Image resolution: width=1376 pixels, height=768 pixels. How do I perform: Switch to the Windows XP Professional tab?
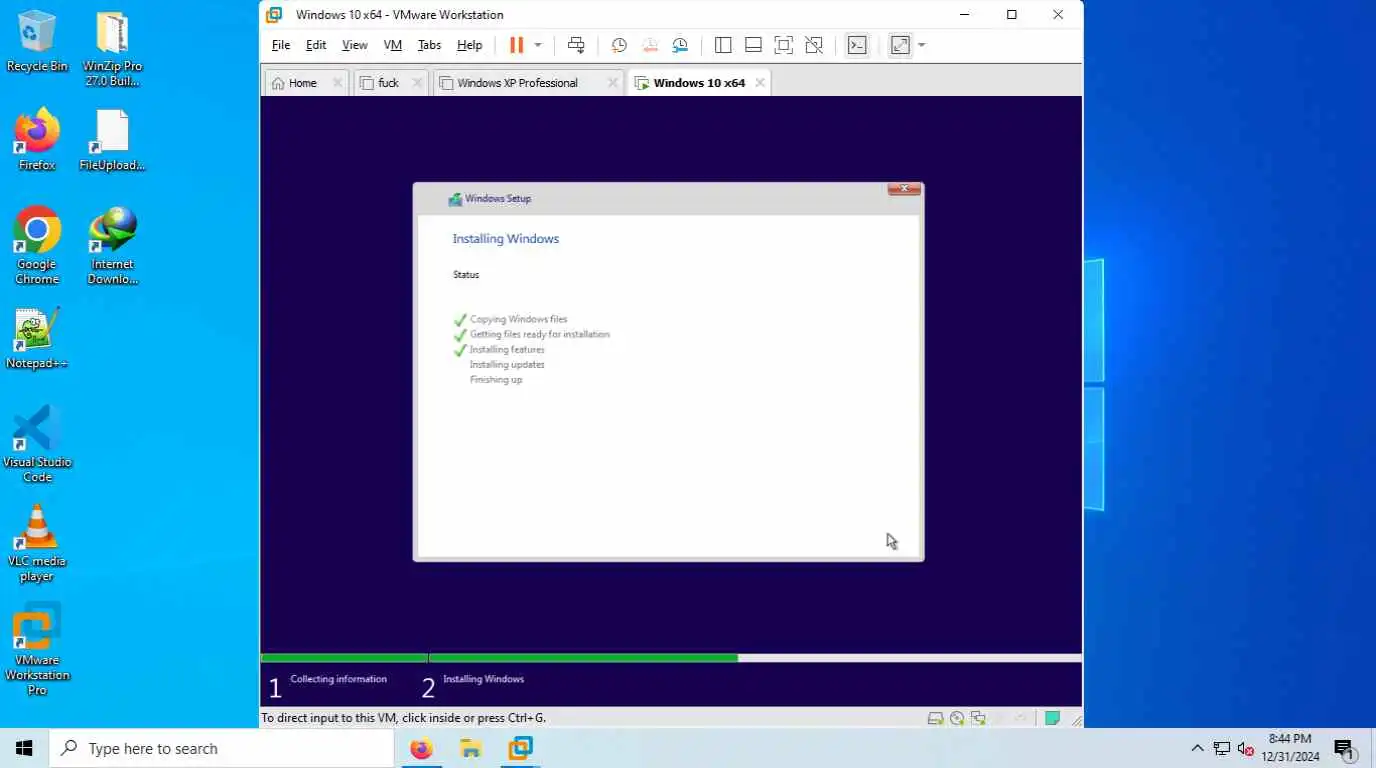pos(518,83)
